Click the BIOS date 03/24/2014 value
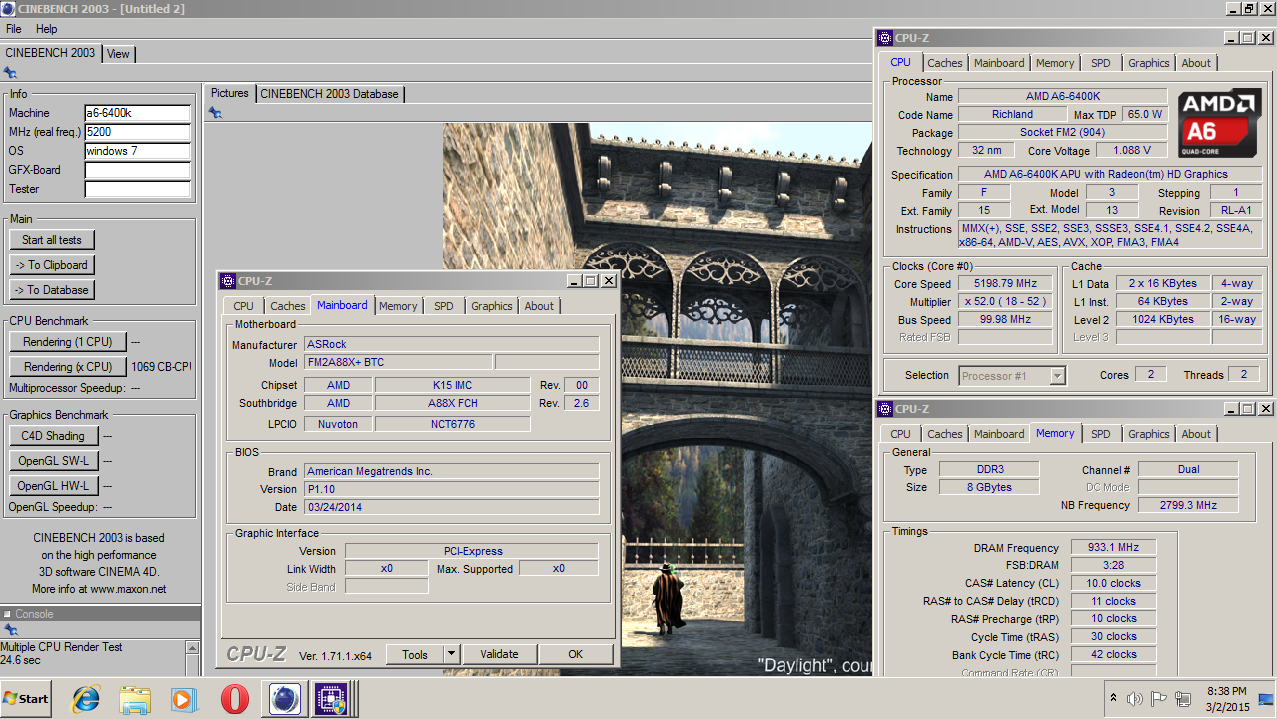The width and height of the screenshot is (1277, 719). pos(450,507)
